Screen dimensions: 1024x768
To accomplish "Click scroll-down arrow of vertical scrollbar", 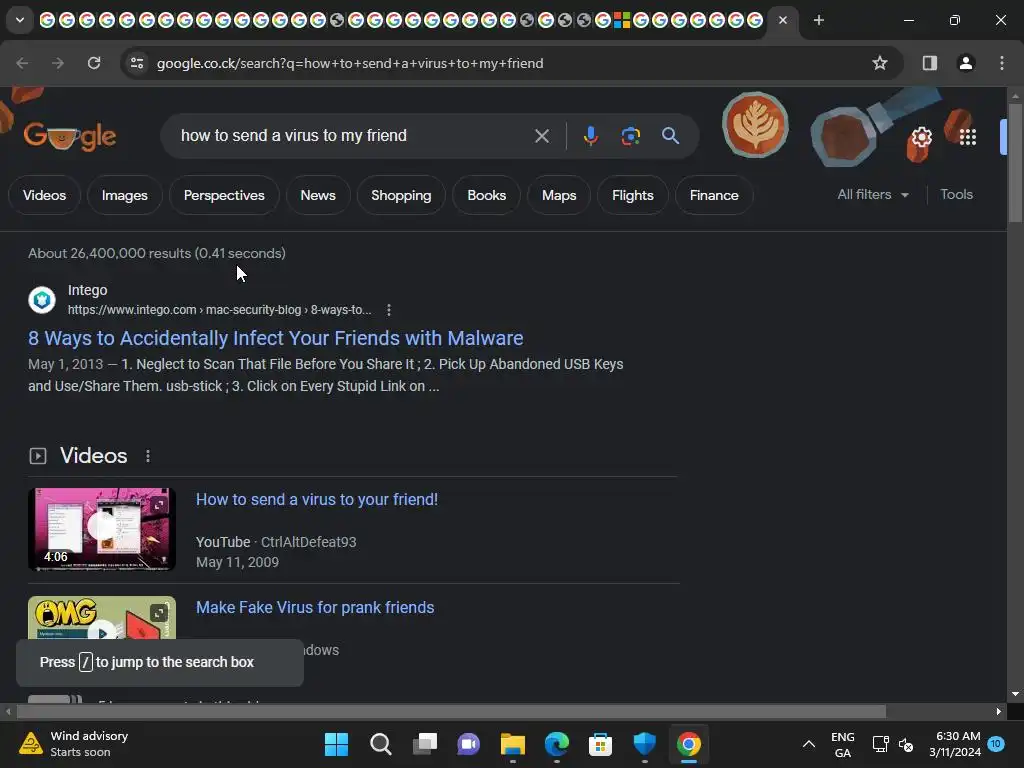I will click(1015, 694).
